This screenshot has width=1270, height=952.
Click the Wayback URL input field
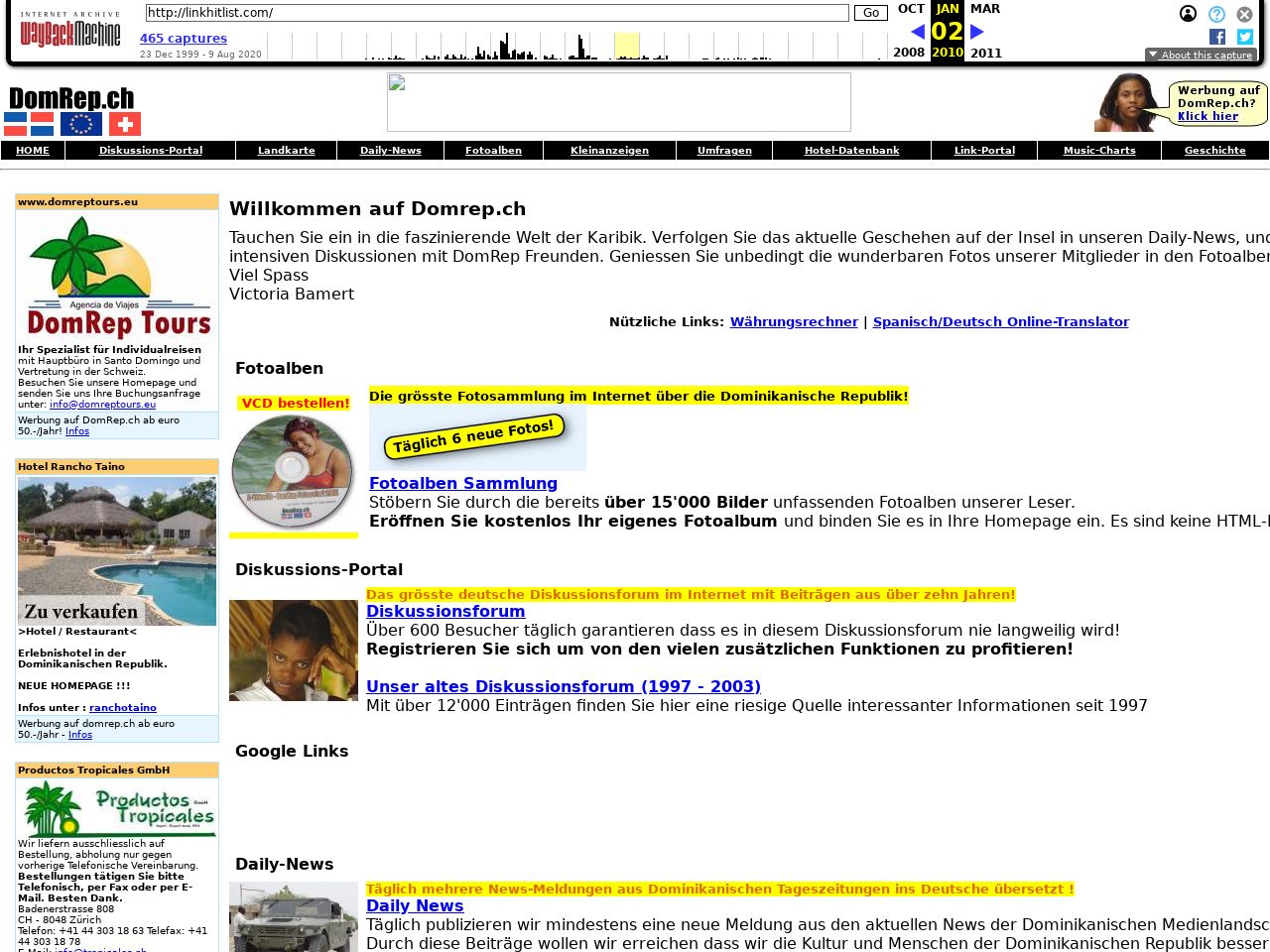pyautogui.click(x=496, y=13)
